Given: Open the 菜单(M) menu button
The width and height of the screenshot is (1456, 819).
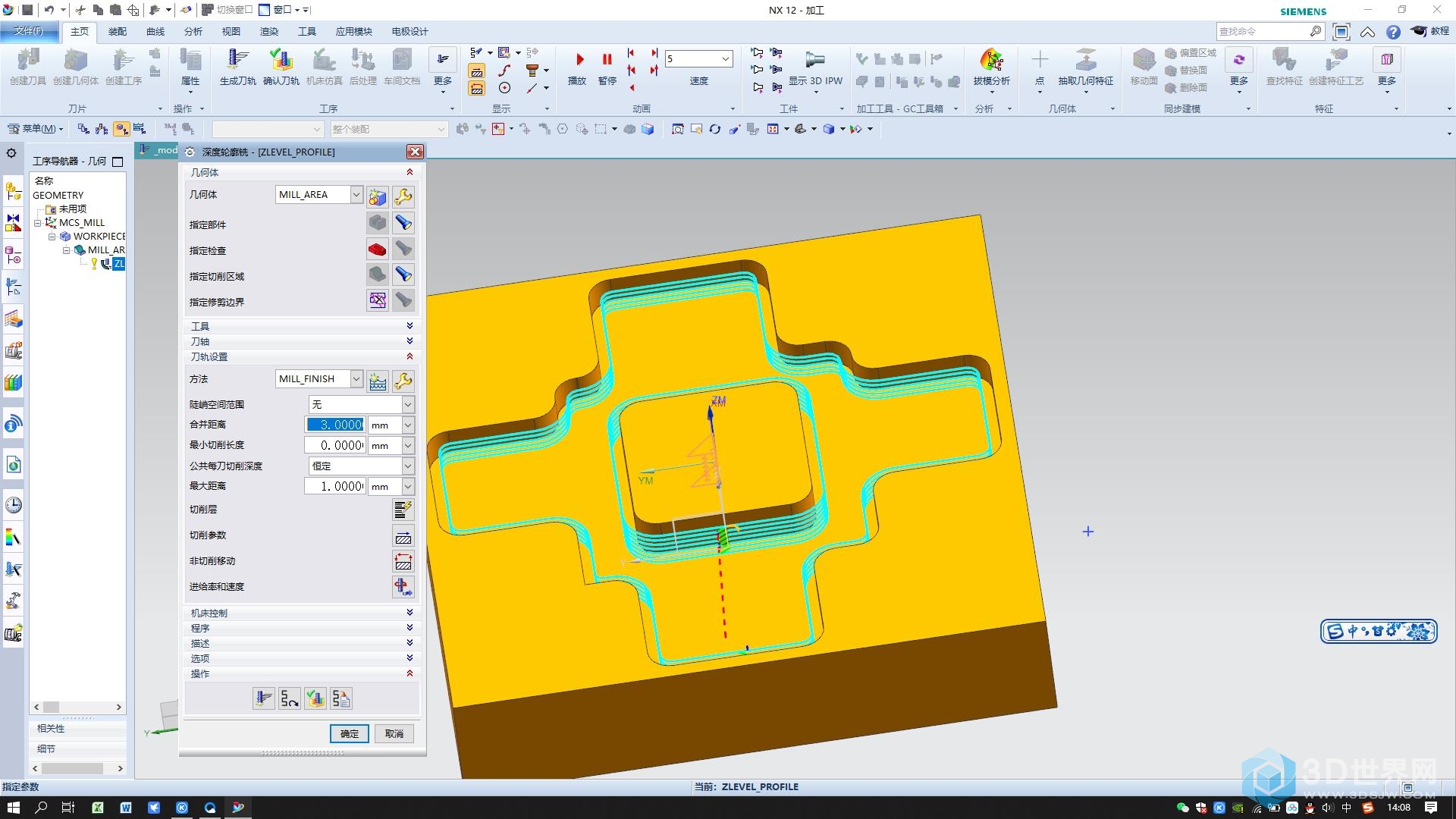Looking at the screenshot, I should 36,129.
